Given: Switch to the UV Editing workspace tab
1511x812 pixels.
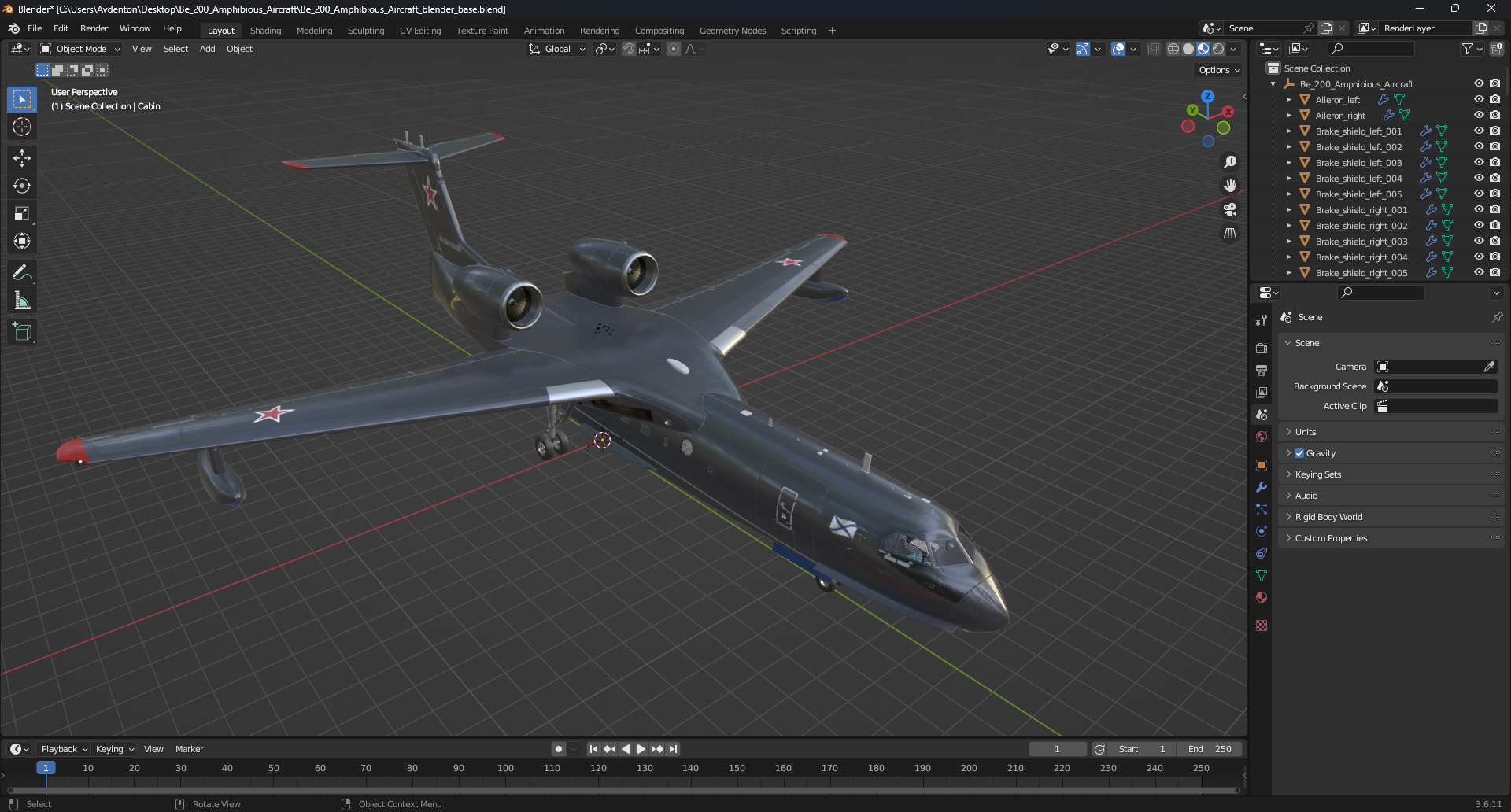Looking at the screenshot, I should tap(419, 31).
